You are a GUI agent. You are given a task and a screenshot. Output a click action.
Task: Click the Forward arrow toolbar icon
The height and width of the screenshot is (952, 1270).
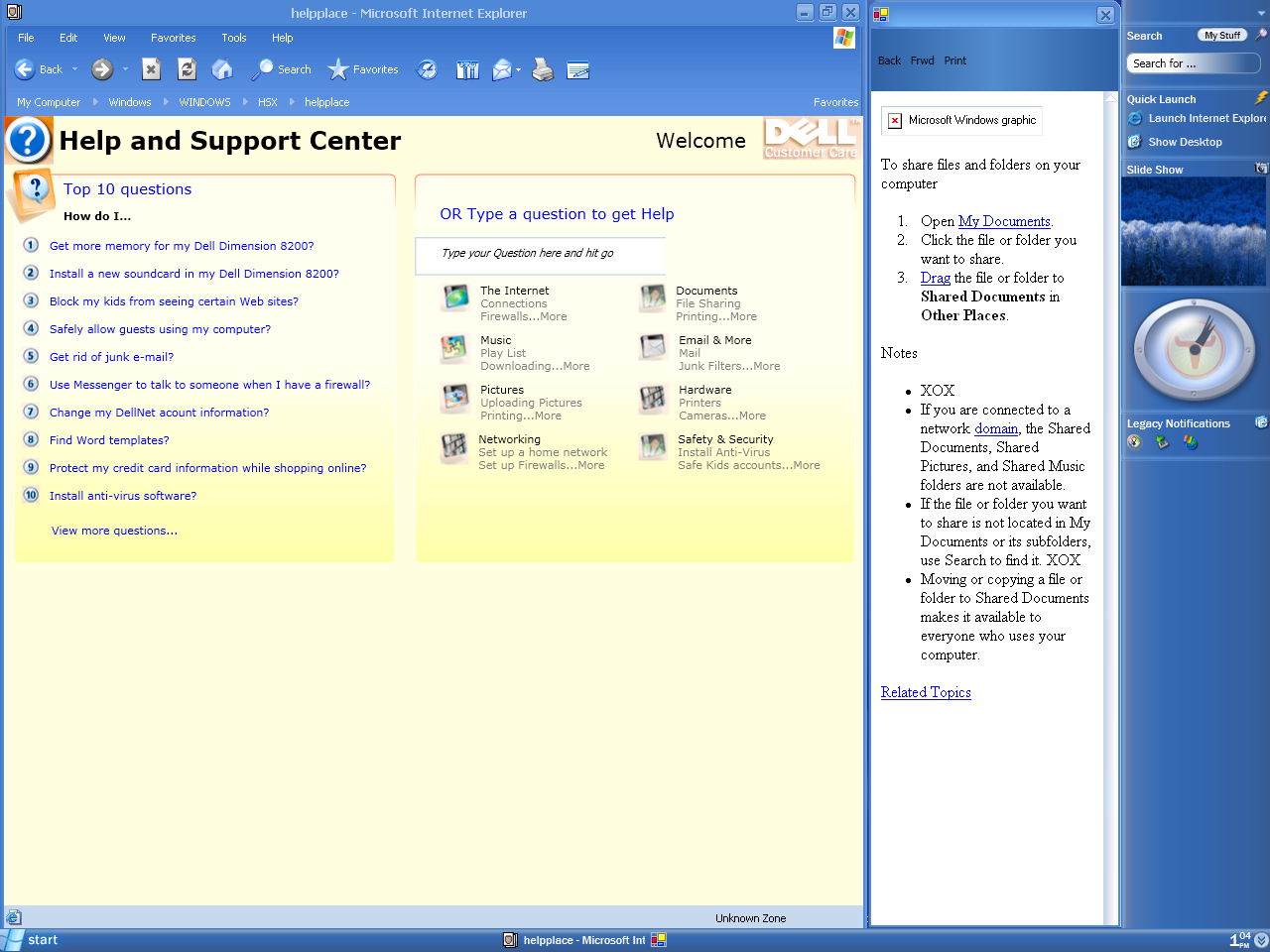point(101,69)
